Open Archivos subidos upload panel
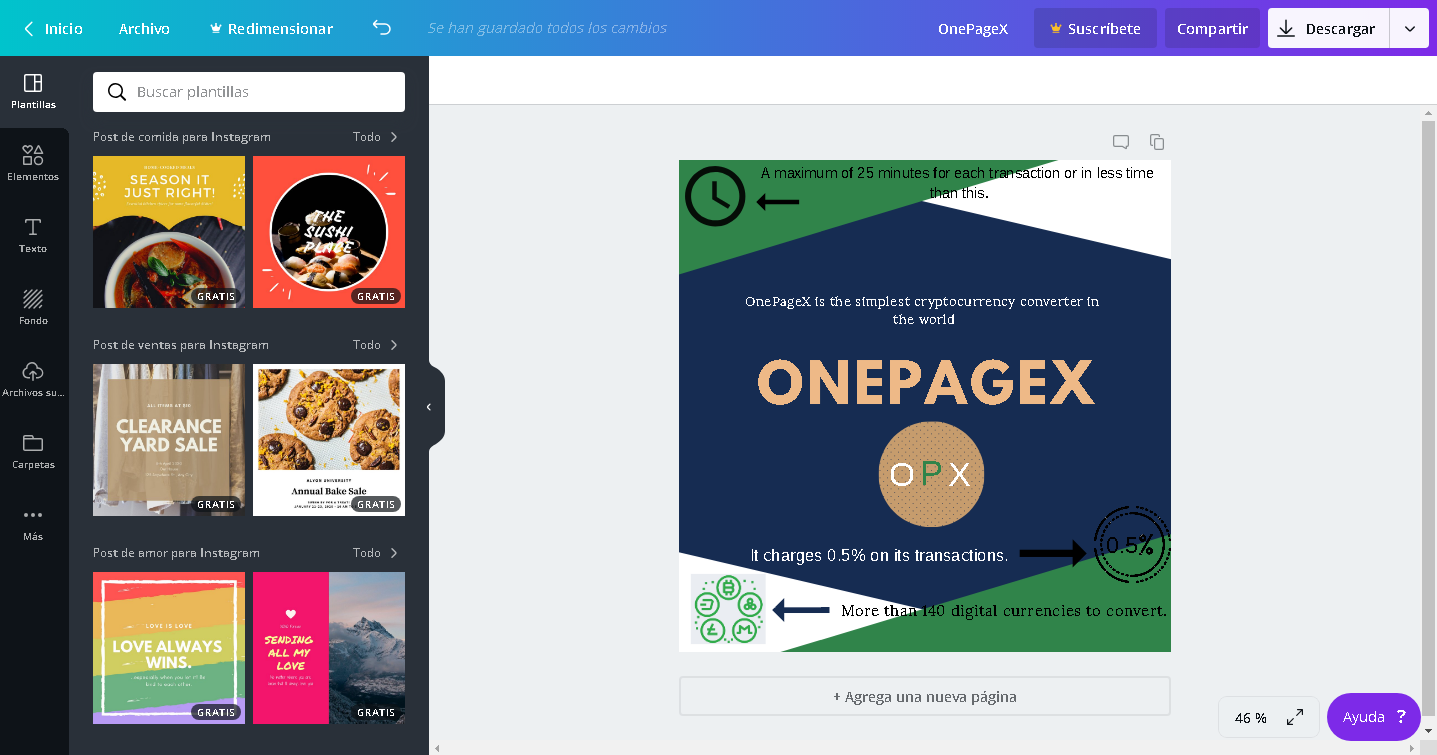Viewport: 1437px width, 755px height. point(33,380)
